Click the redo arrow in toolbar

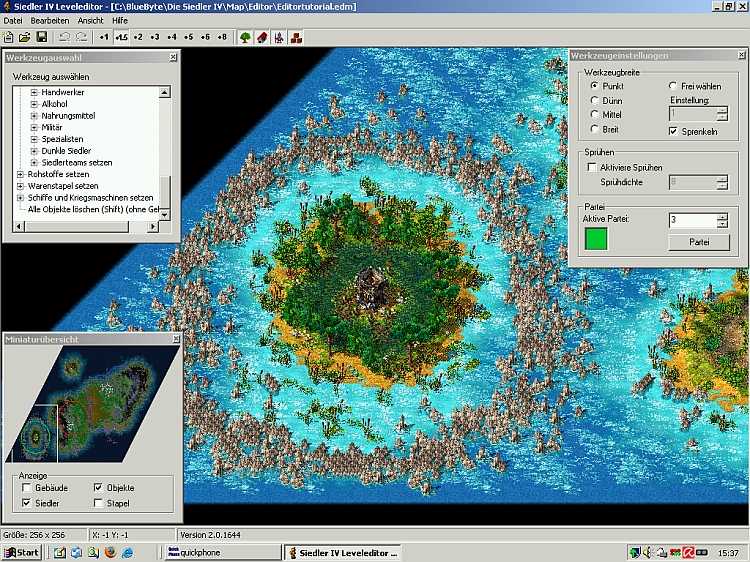[x=82, y=37]
